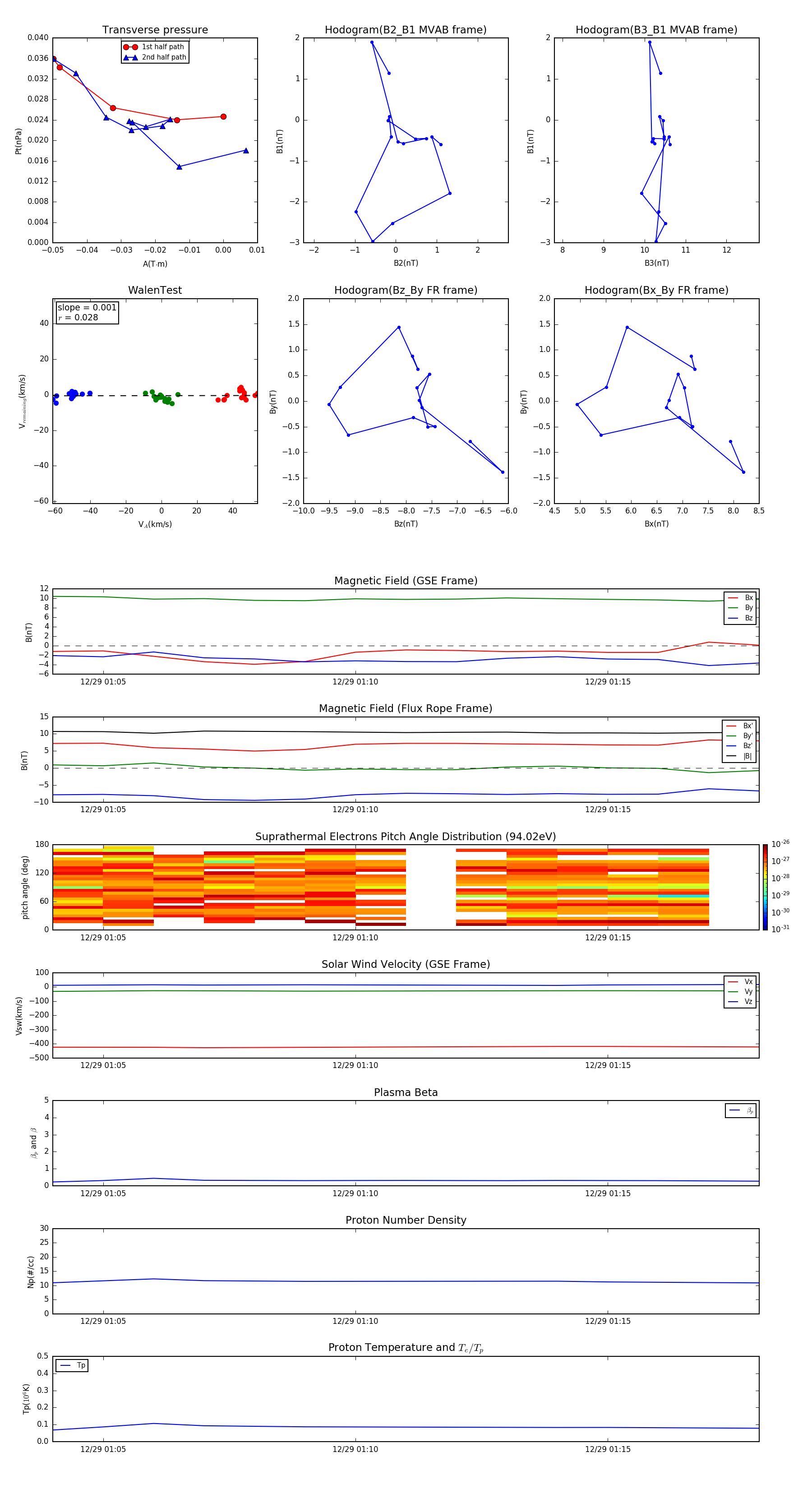The width and height of the screenshot is (812, 1489).
Task: Click the red Vx line in solar wind plot
Action: pos(405,1047)
